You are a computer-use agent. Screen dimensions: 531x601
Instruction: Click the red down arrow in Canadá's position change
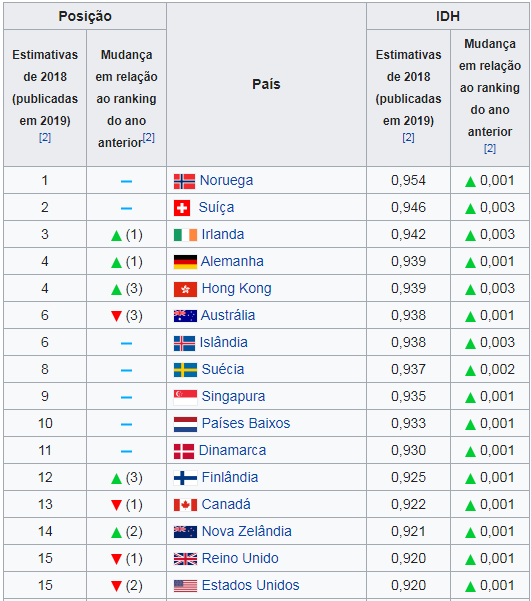(116, 505)
